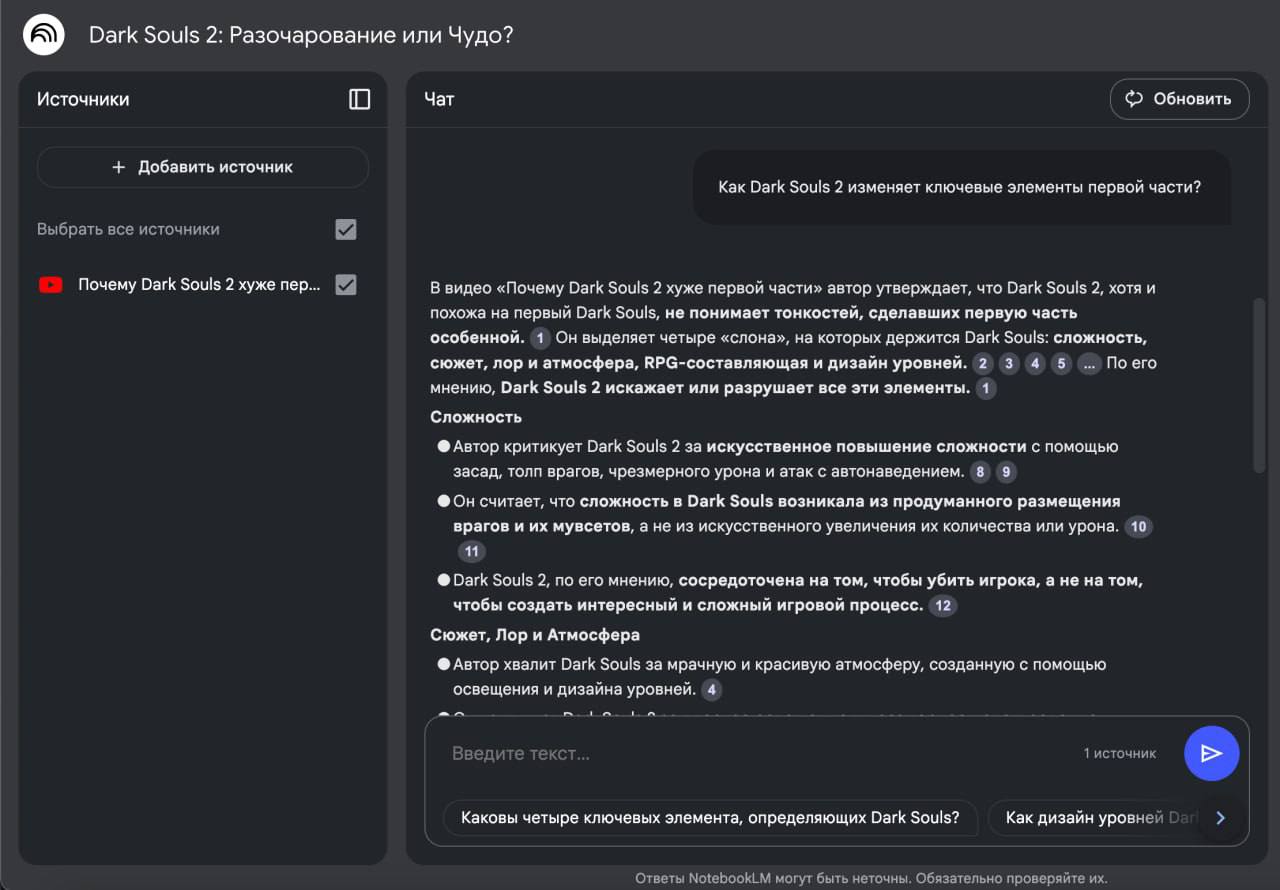
Task: Click the Добавить источник button
Action: pos(203,167)
